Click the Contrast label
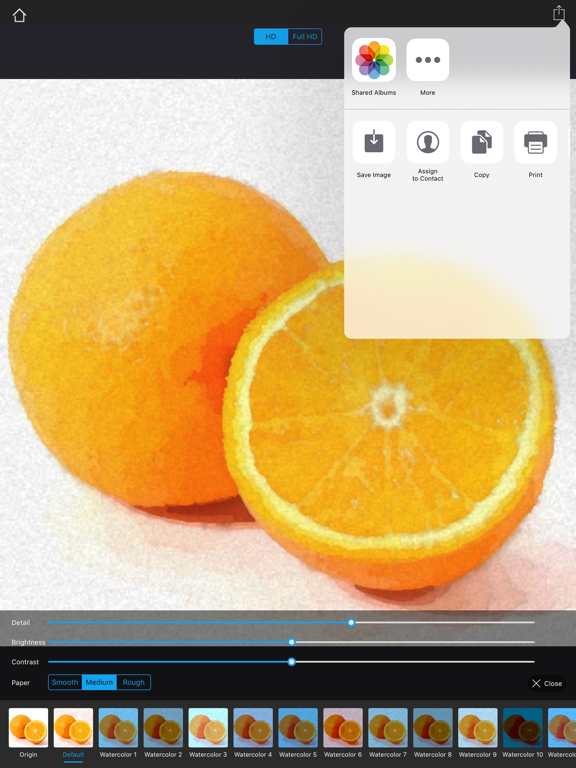Image resolution: width=576 pixels, height=768 pixels. pos(25,662)
